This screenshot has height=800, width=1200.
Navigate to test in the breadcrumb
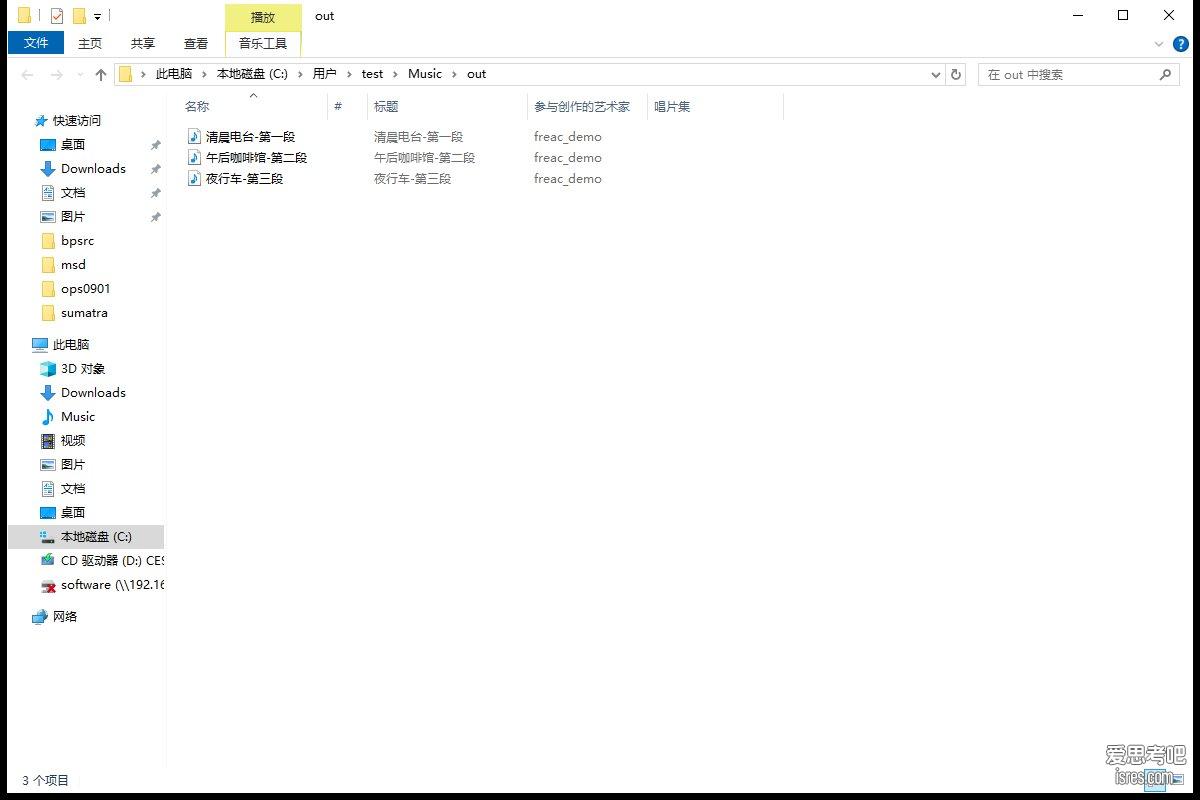pos(372,74)
